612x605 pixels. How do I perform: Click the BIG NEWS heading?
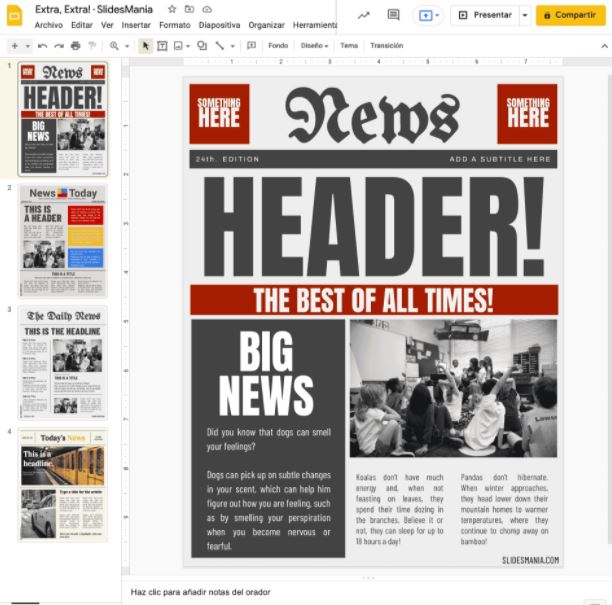coord(267,374)
